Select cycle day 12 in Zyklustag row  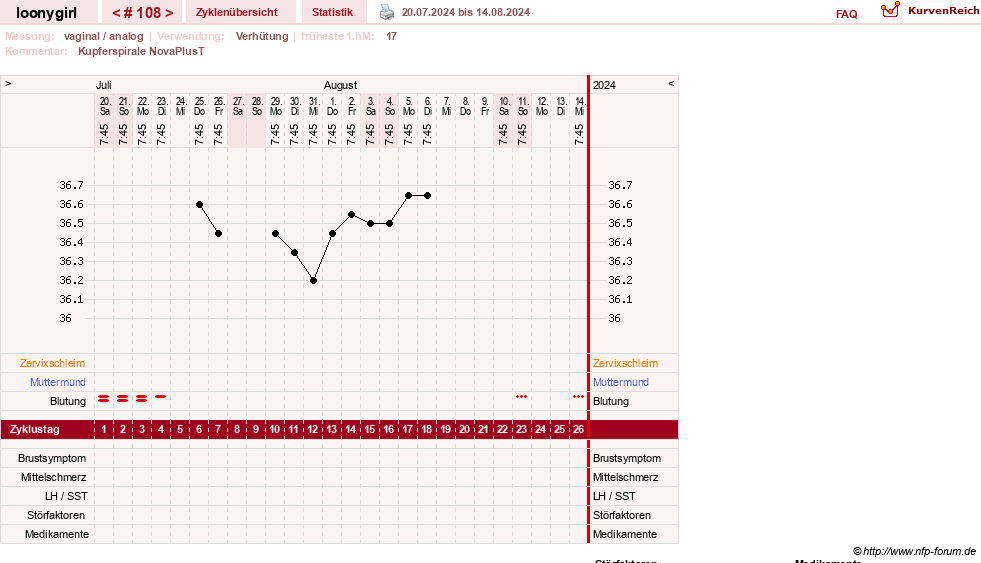[x=312, y=429]
